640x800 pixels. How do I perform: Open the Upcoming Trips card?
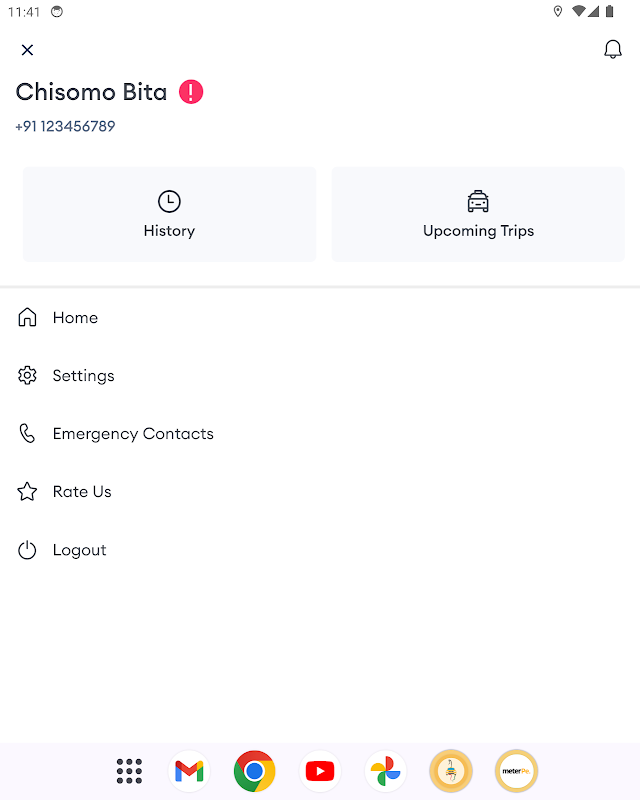point(478,214)
